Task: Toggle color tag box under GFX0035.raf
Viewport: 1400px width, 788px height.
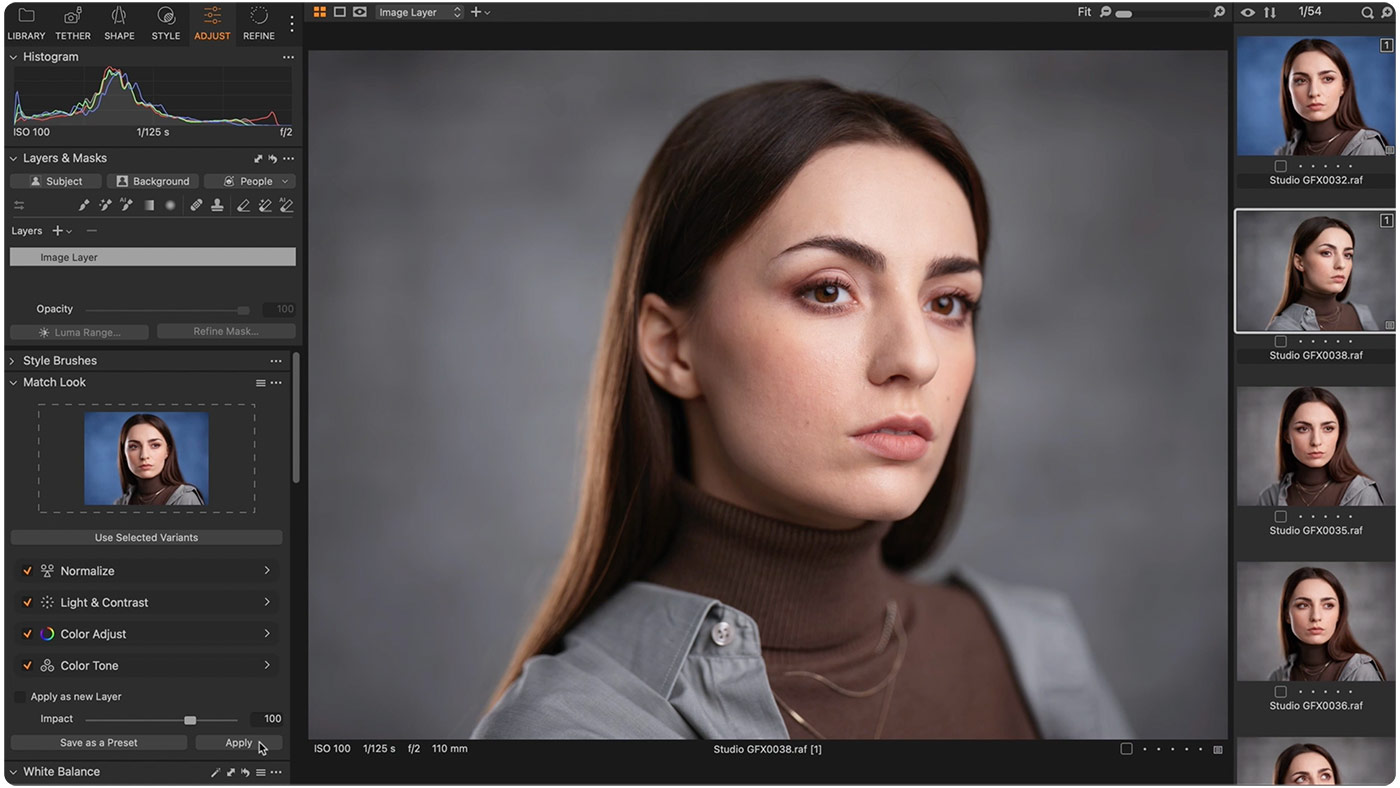Action: tap(1281, 517)
